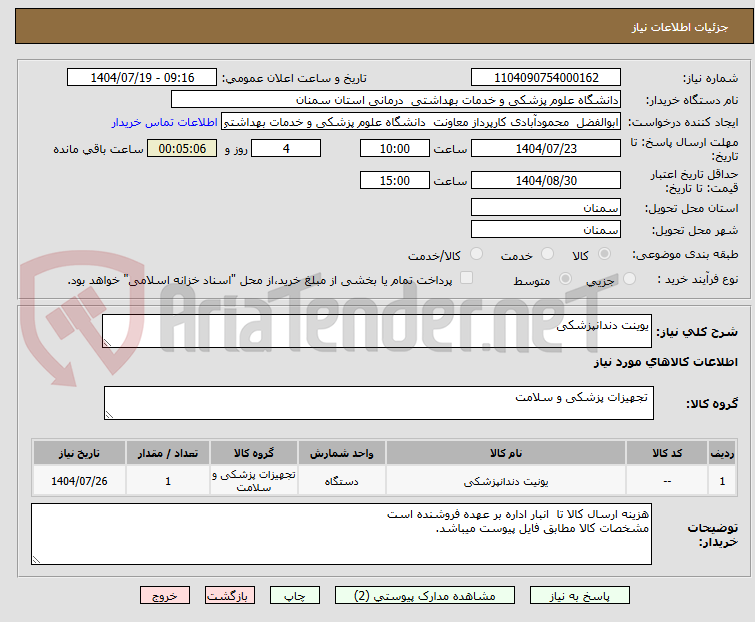Viewport: 755px width, 622px height.
Task: Click the 'ردیف' column header
Action: (x=722, y=453)
